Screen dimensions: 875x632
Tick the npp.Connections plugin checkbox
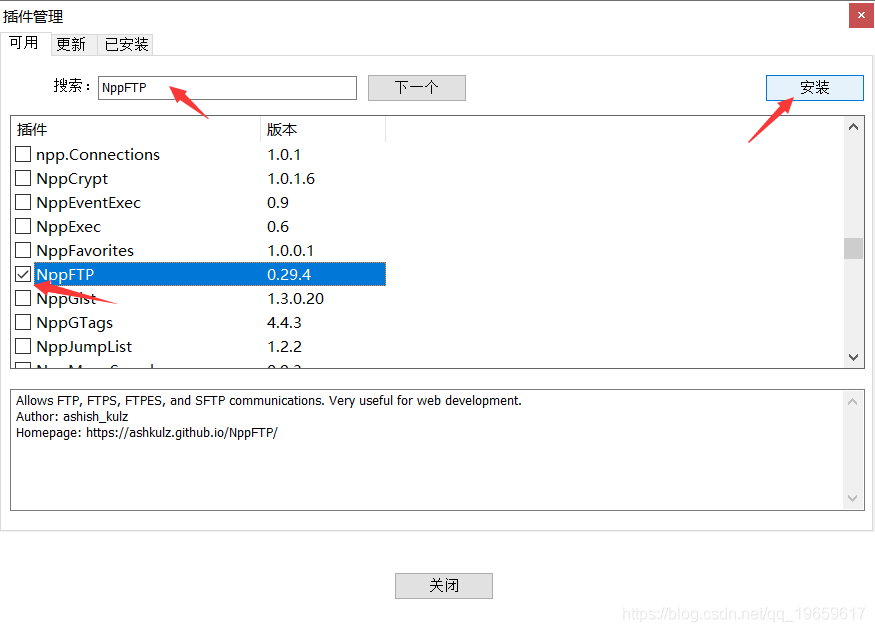click(23, 154)
